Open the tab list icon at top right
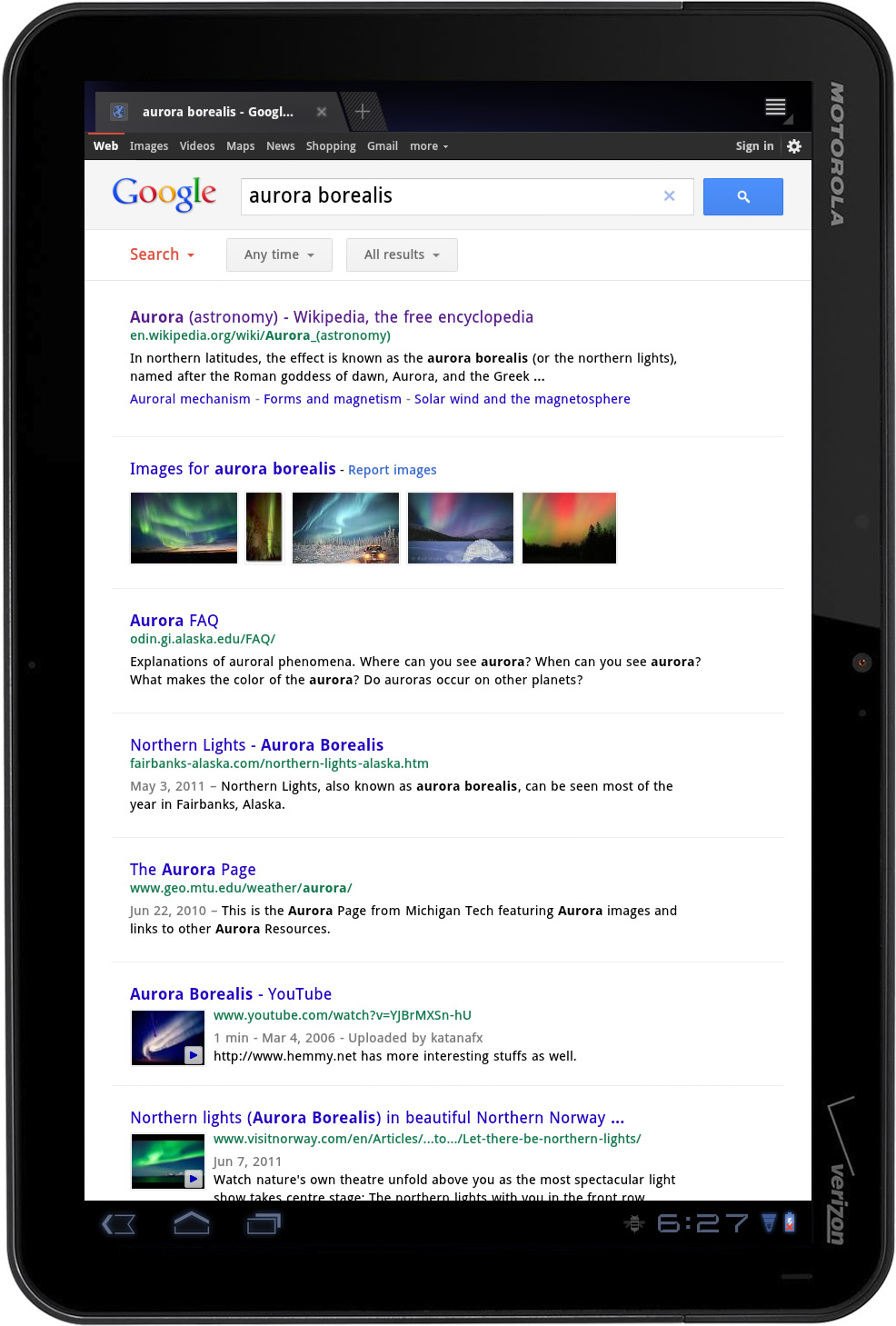This screenshot has width=896, height=1326. coord(774,107)
